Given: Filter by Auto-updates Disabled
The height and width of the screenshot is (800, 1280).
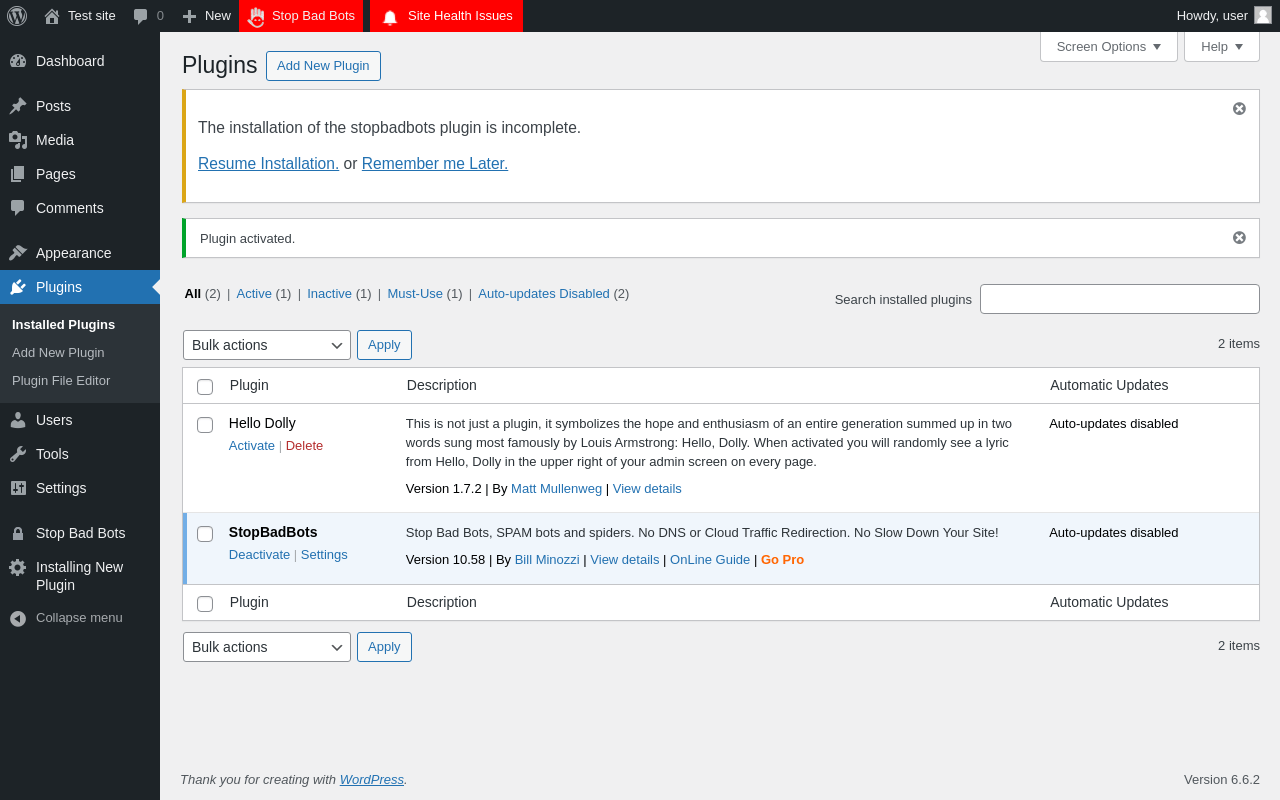Looking at the screenshot, I should click(x=544, y=293).
